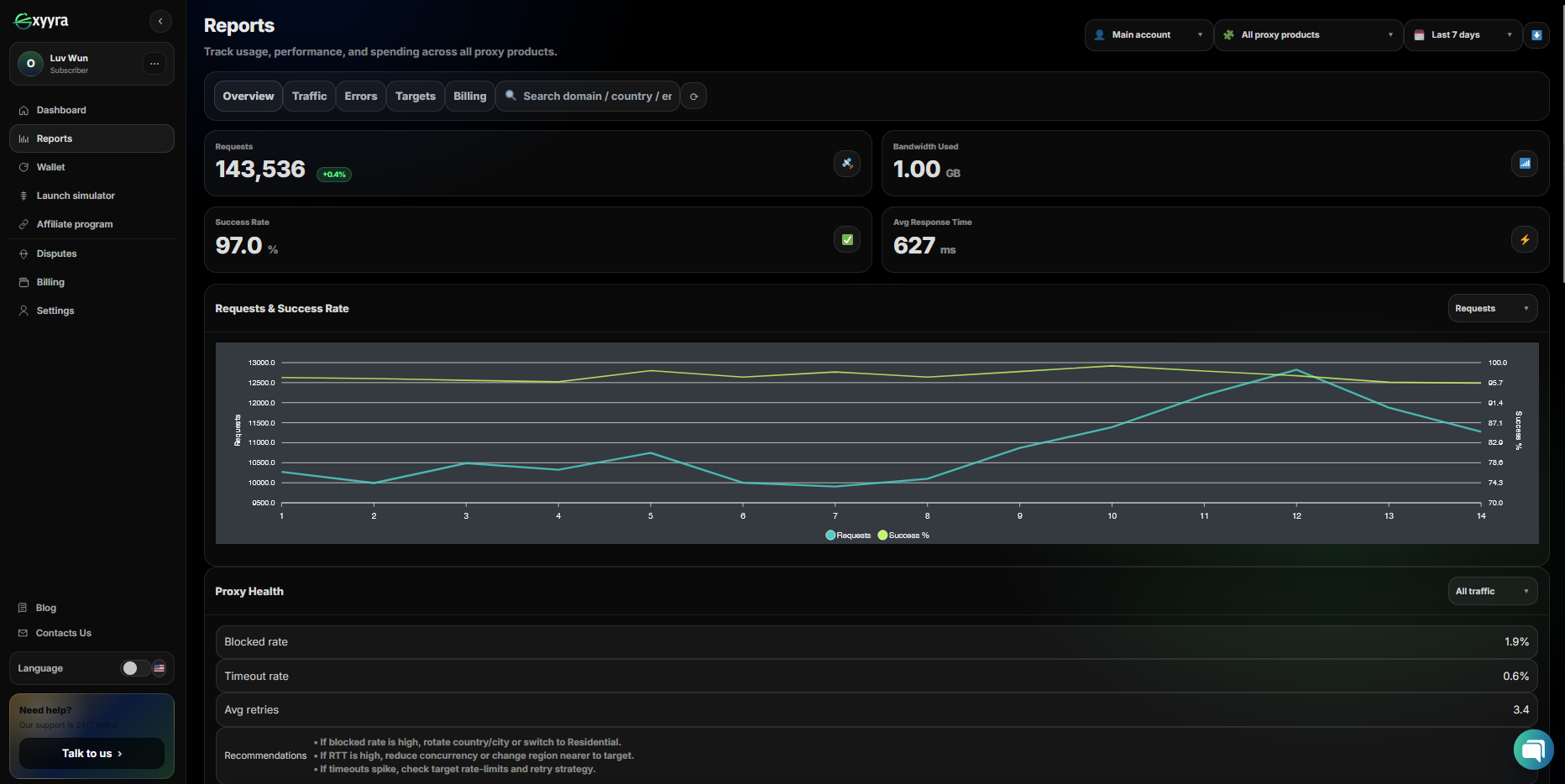Click the download report icon
Image resolution: width=1565 pixels, height=784 pixels.
coord(1536,35)
